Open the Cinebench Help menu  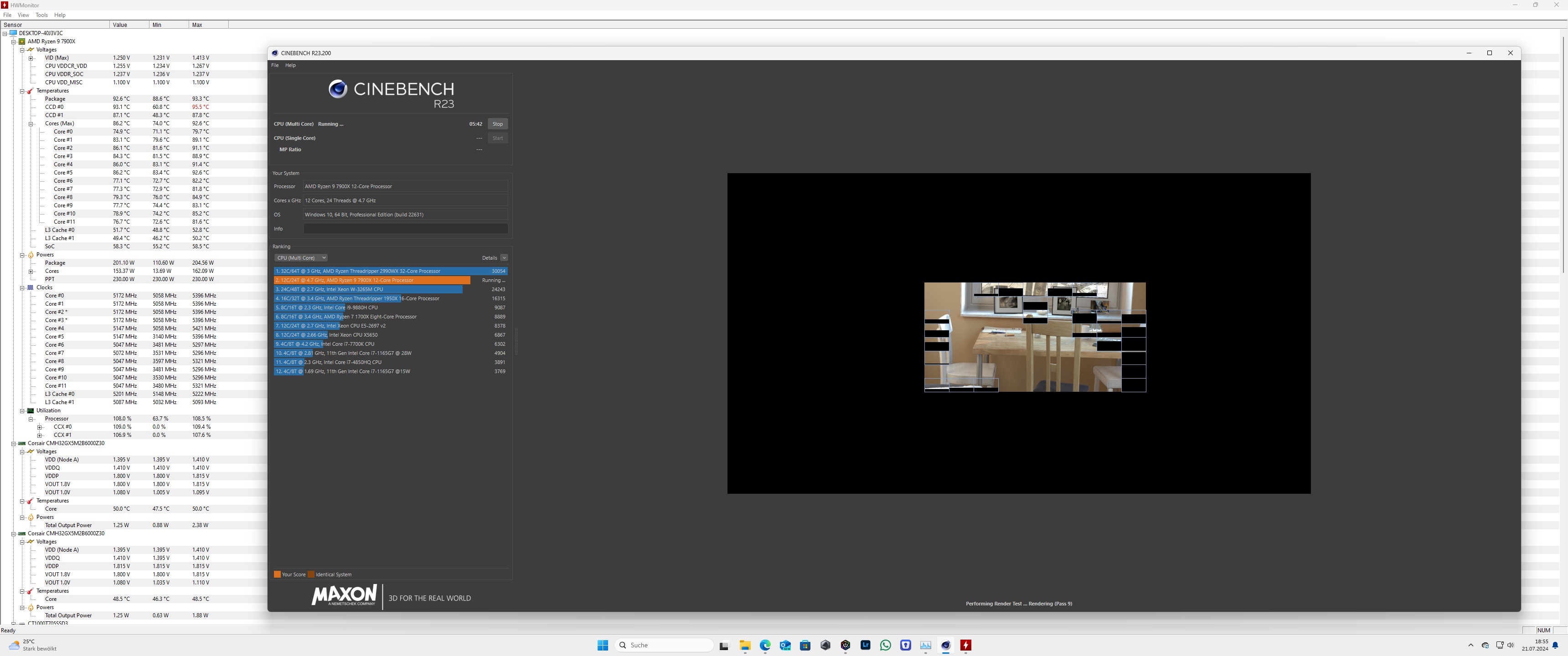point(290,65)
